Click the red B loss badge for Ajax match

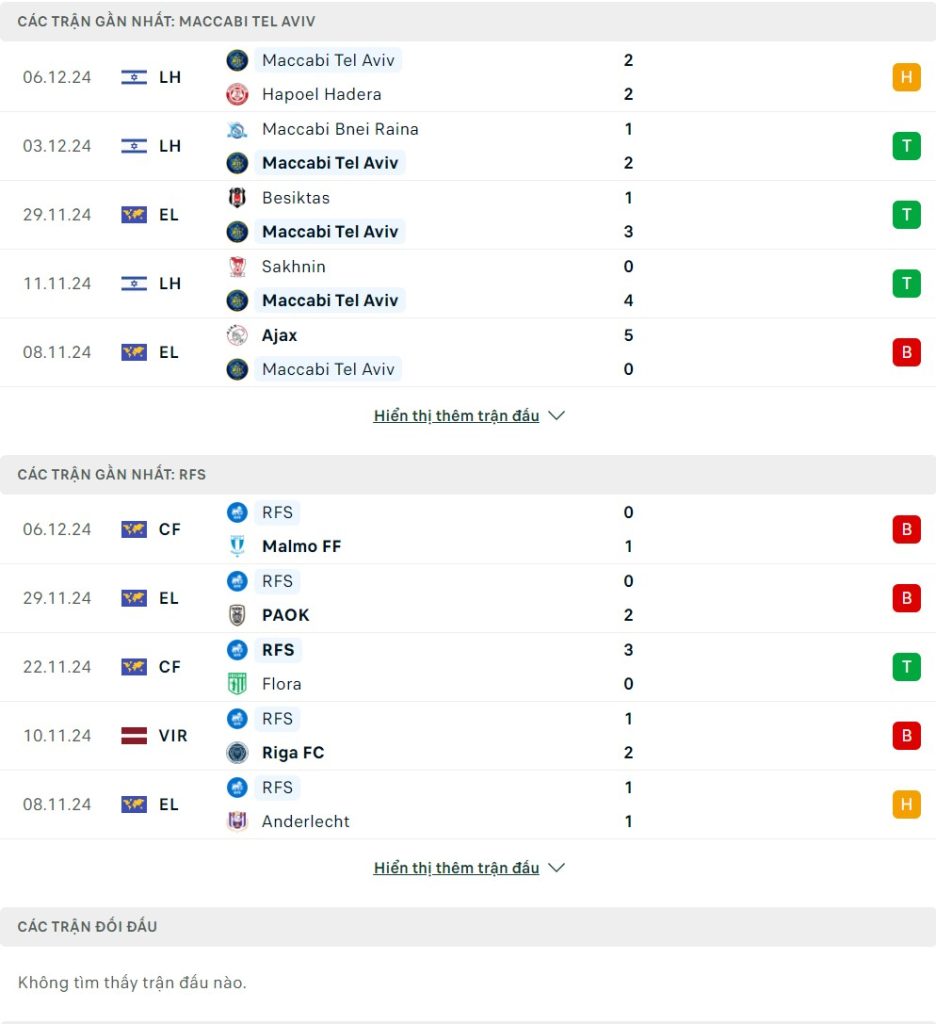point(906,352)
